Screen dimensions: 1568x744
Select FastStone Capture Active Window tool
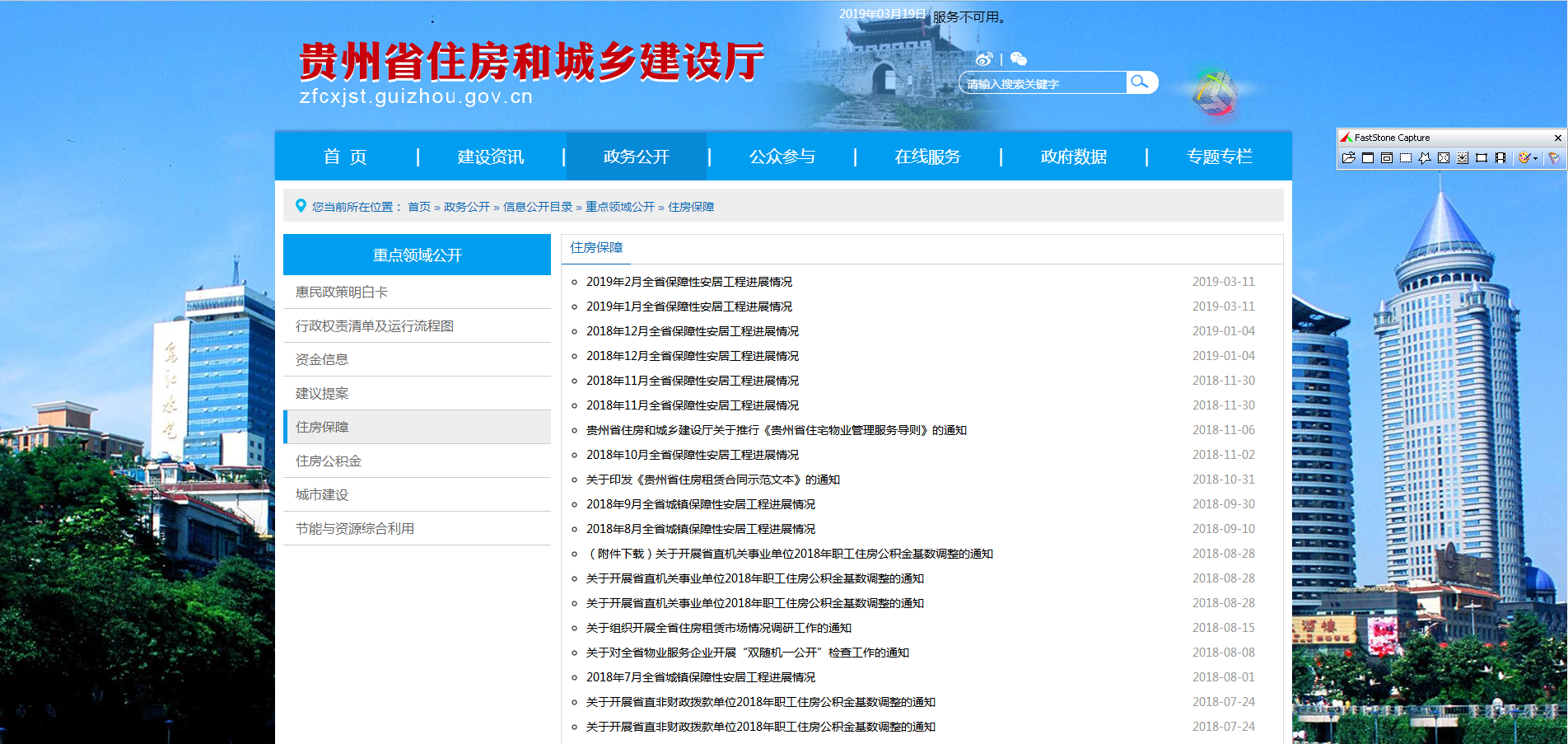(1368, 158)
